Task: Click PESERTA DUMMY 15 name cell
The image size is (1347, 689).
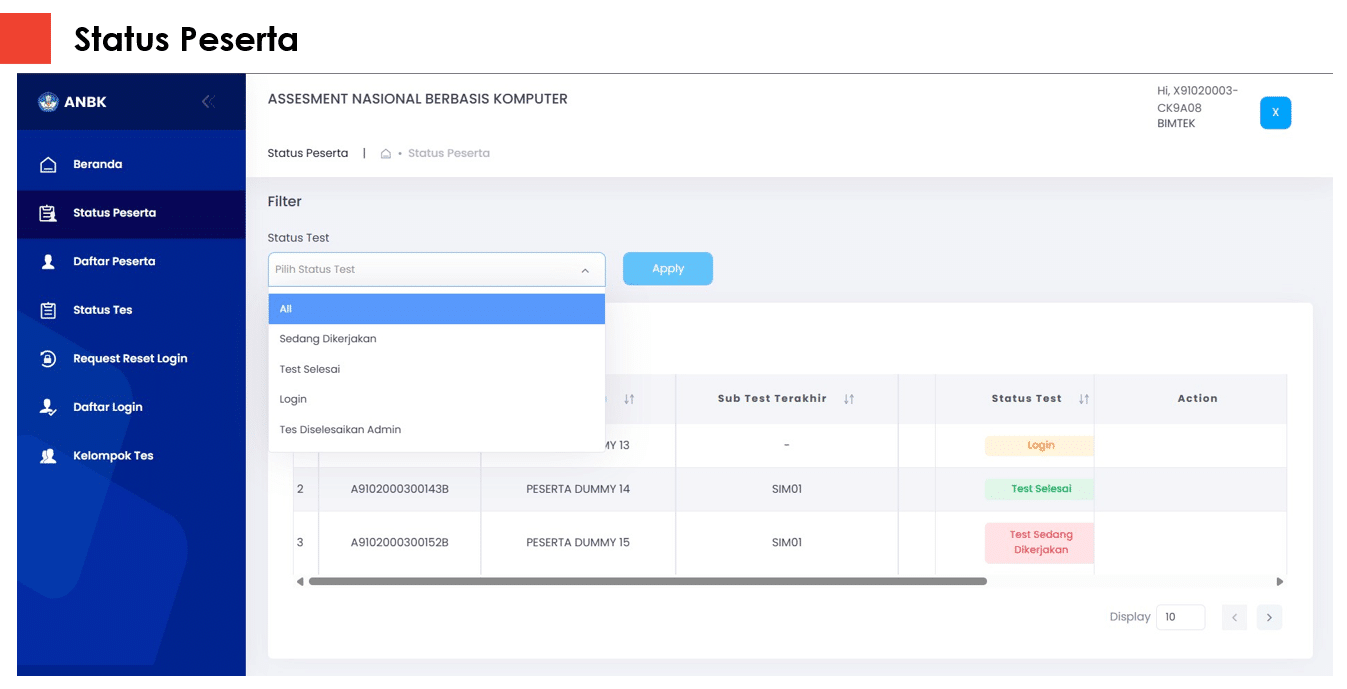Action: pyautogui.click(x=578, y=543)
